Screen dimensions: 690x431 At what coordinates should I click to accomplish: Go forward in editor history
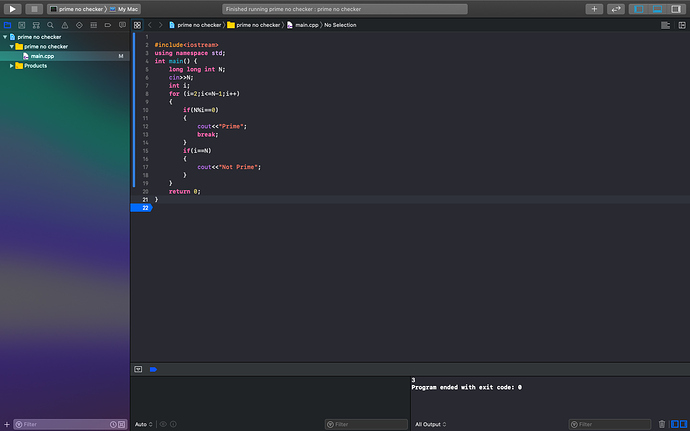click(161, 25)
